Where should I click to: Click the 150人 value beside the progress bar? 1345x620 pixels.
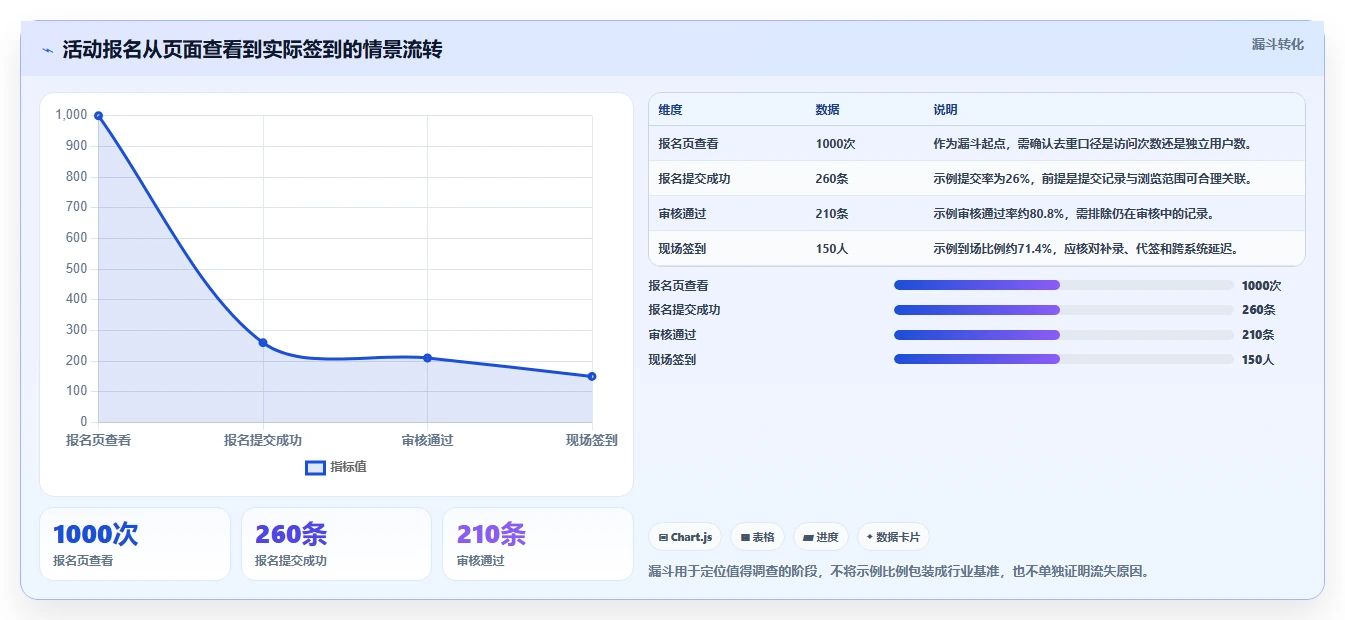(x=1258, y=360)
